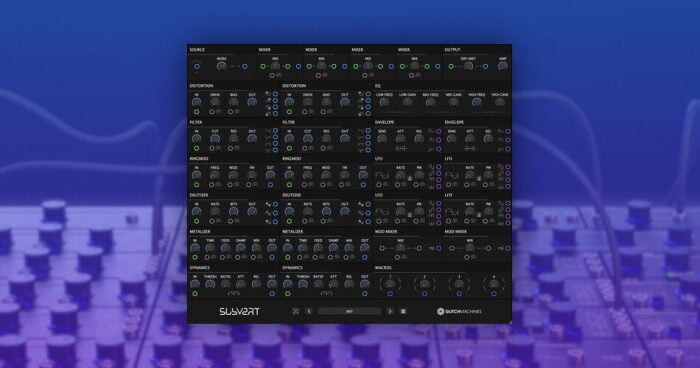Click the first Ringmod blue output jack
Viewport: 700px width, 368px height.
pos(271,184)
